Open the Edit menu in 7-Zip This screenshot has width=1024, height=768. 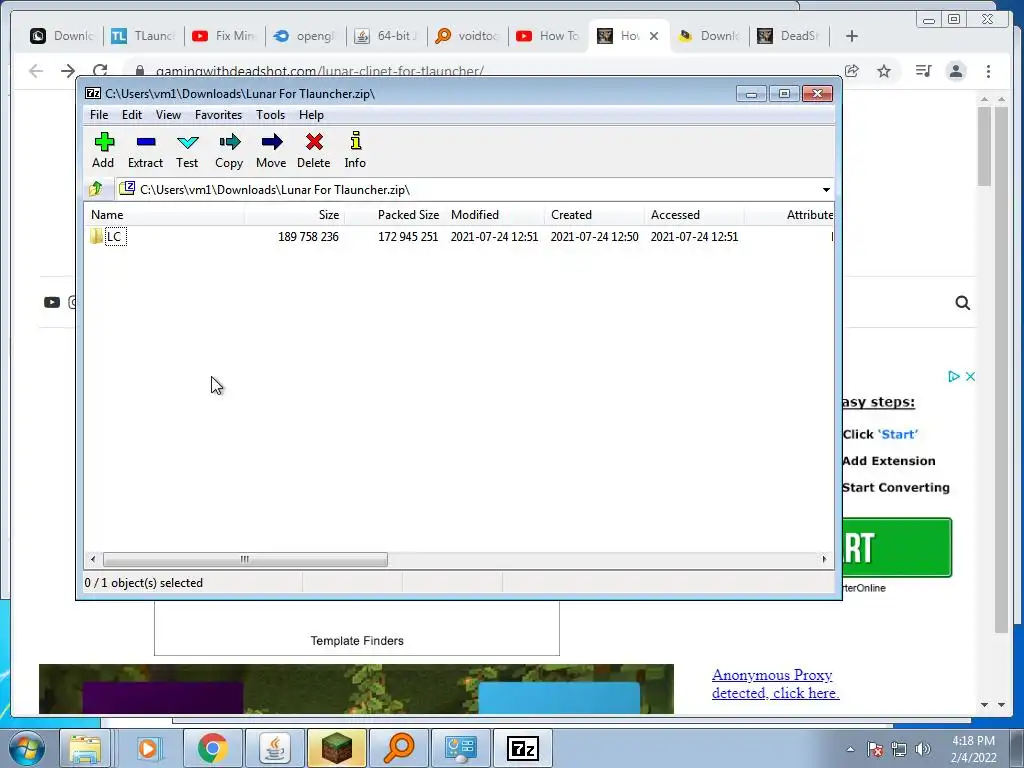click(132, 115)
